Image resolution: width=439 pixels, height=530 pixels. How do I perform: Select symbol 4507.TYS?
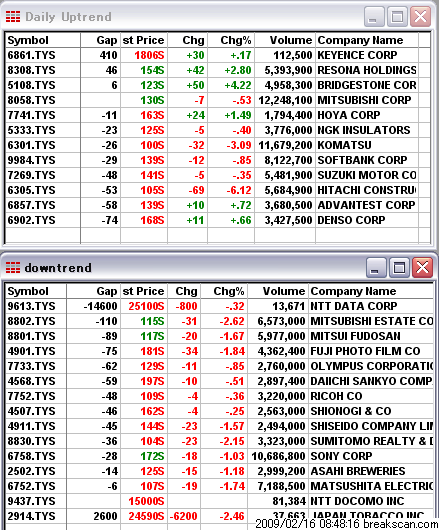click(x=31, y=411)
